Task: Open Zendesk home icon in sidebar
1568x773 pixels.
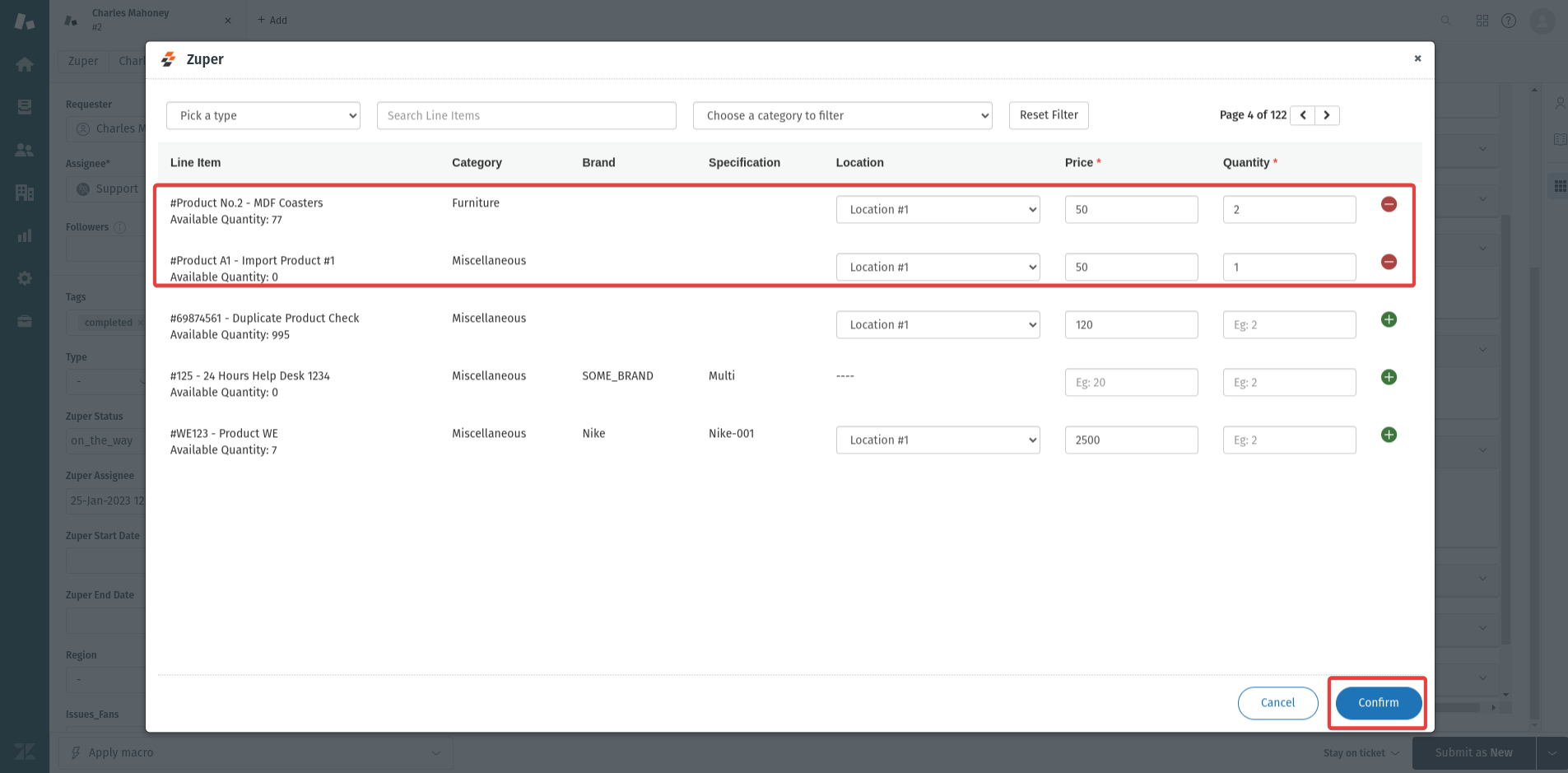Action: click(x=25, y=64)
